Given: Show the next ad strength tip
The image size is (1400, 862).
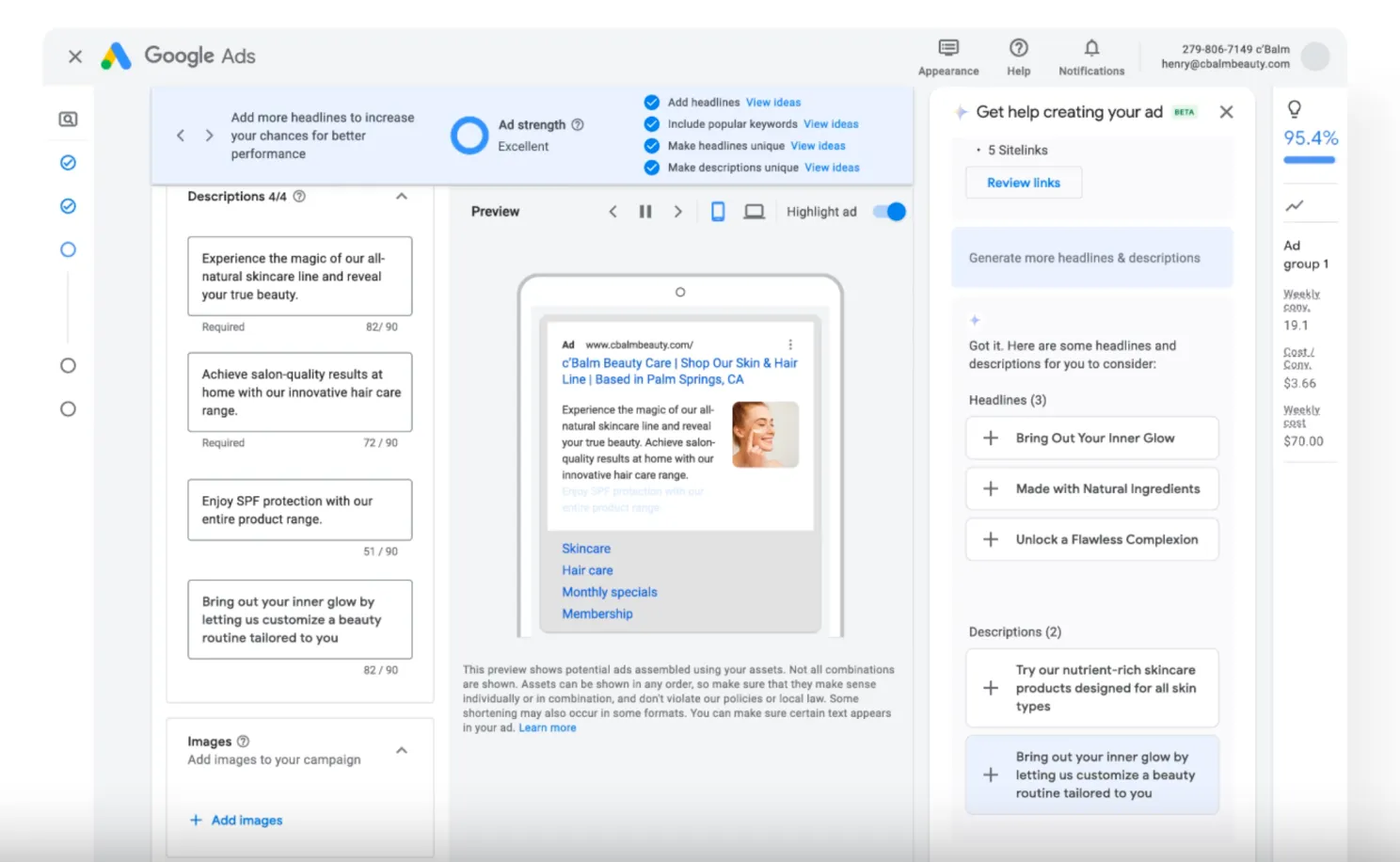Looking at the screenshot, I should [x=209, y=136].
